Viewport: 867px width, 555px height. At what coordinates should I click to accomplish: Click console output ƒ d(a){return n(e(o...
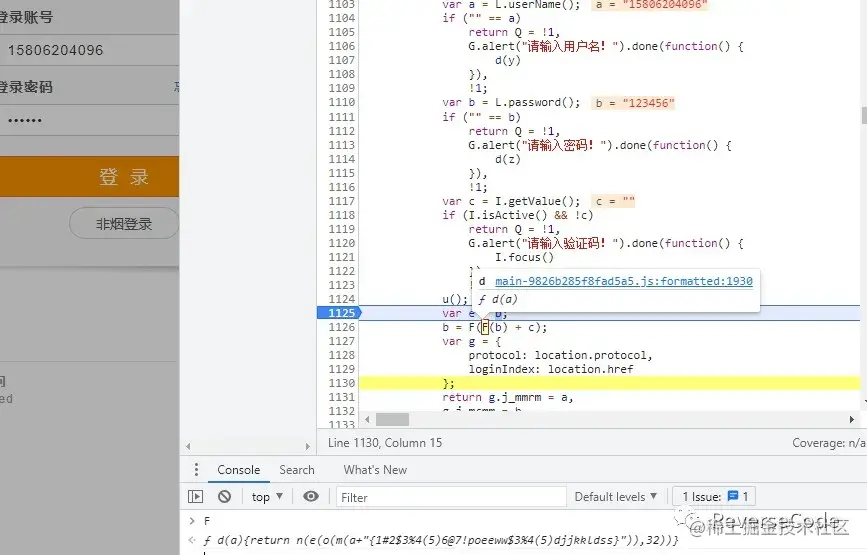[x=441, y=540]
